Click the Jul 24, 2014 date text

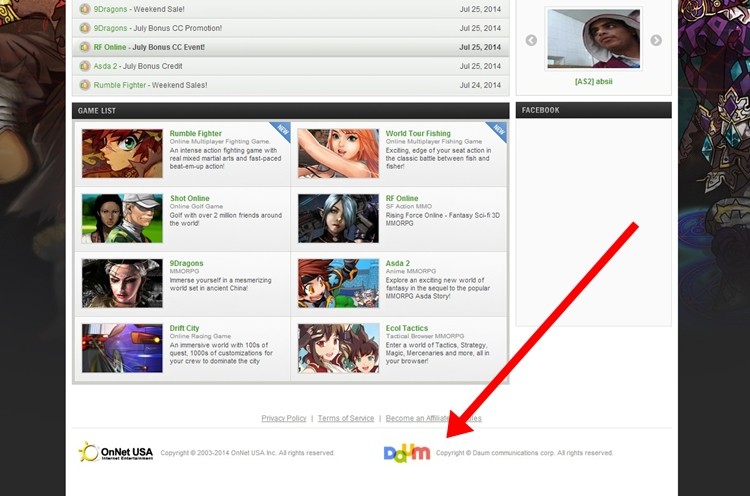[480, 85]
